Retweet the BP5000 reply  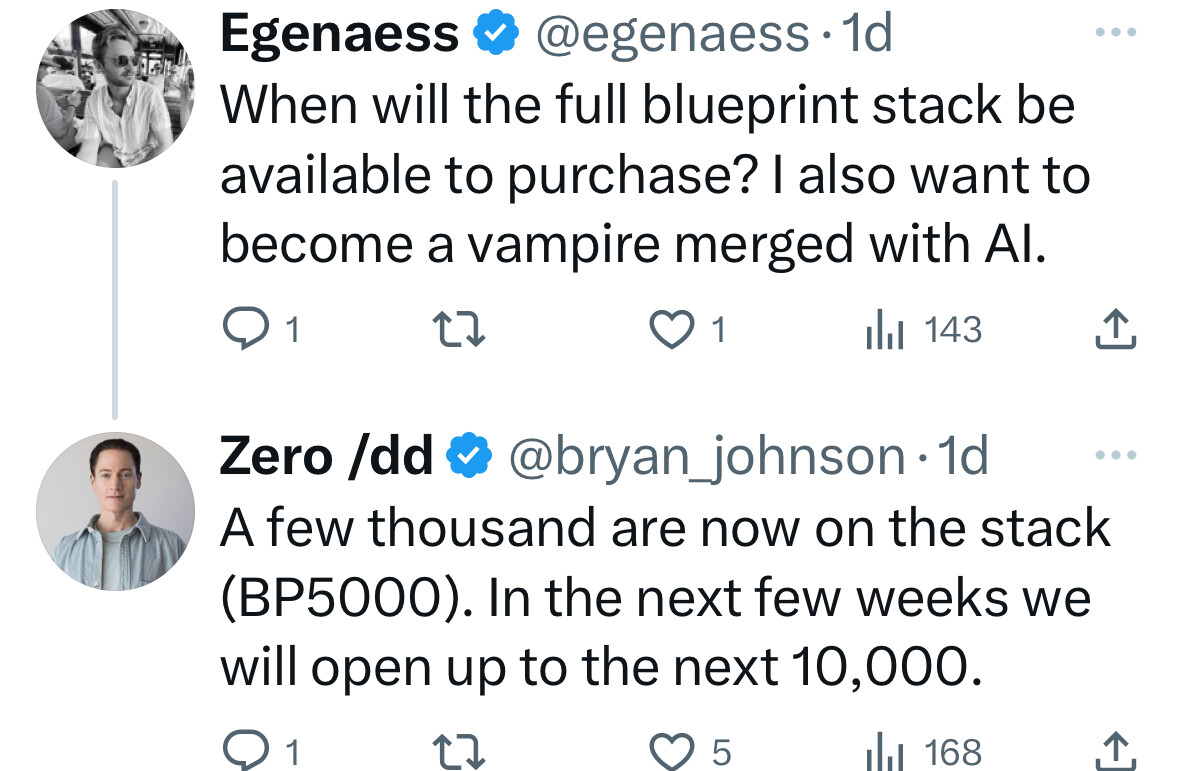(x=459, y=751)
